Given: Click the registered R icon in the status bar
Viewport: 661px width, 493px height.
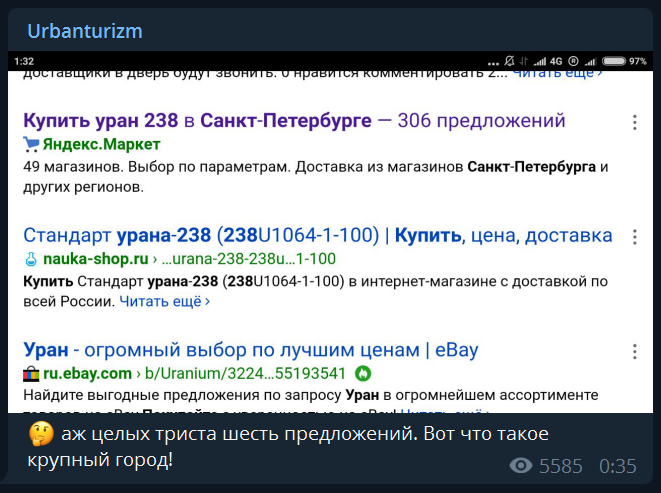Looking at the screenshot, I should pos(573,61).
